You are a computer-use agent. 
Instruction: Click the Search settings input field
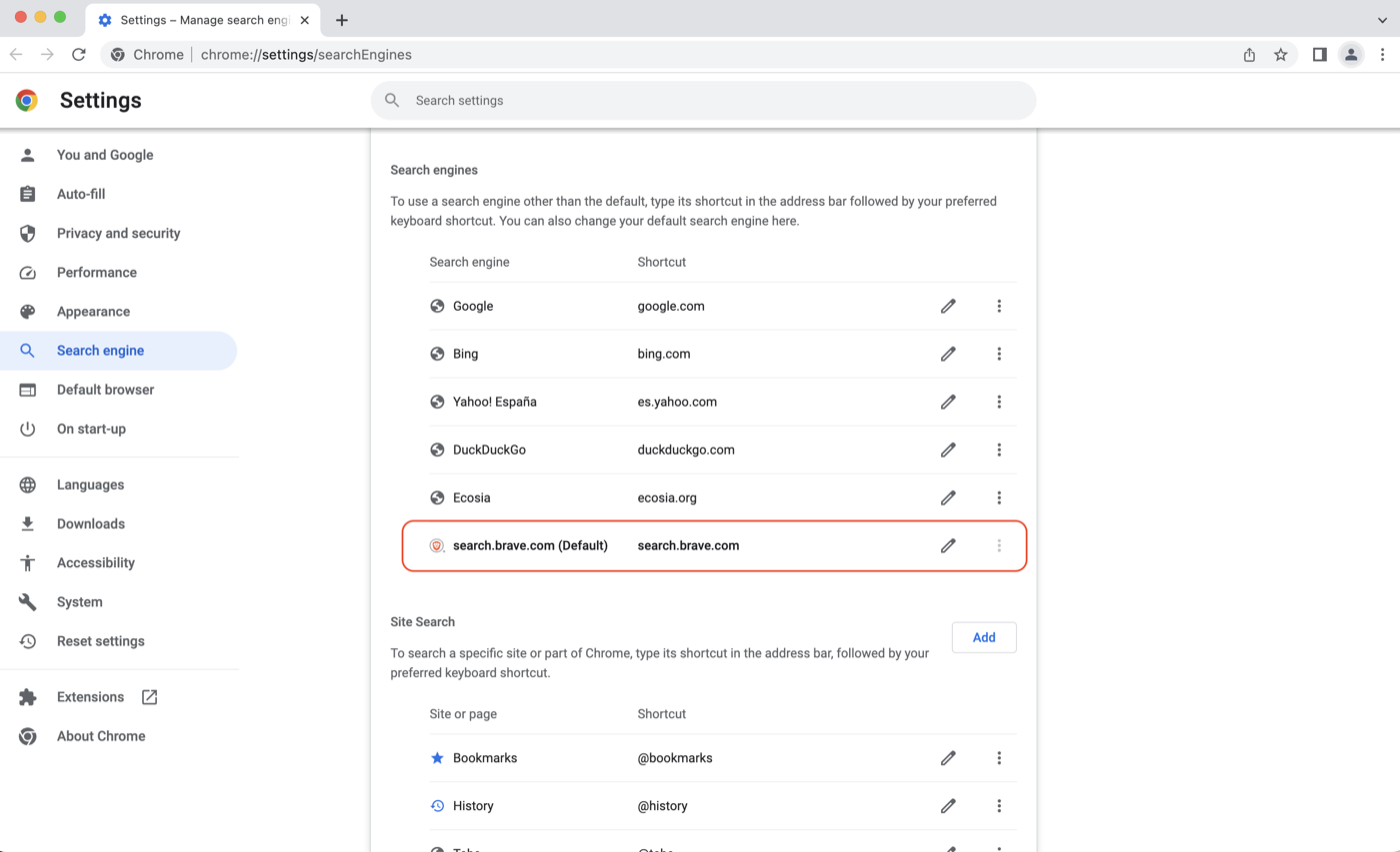pos(703,100)
